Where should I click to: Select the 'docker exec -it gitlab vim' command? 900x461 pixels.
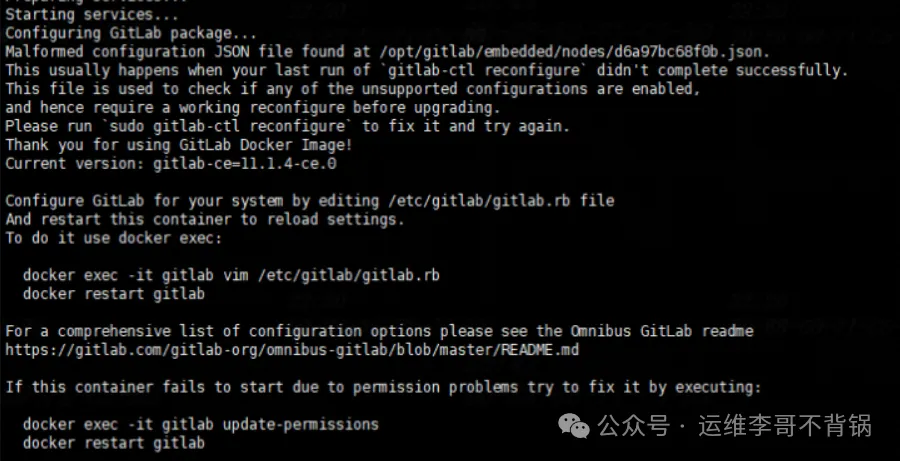pos(233,275)
